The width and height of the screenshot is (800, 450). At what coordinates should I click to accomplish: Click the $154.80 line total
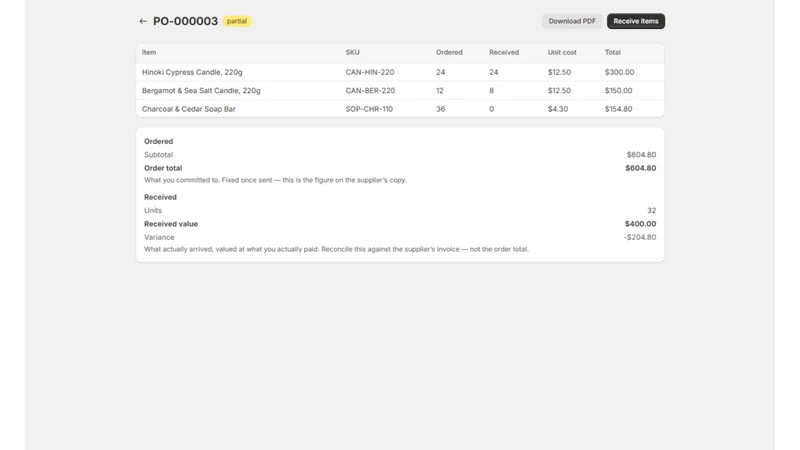coord(618,109)
